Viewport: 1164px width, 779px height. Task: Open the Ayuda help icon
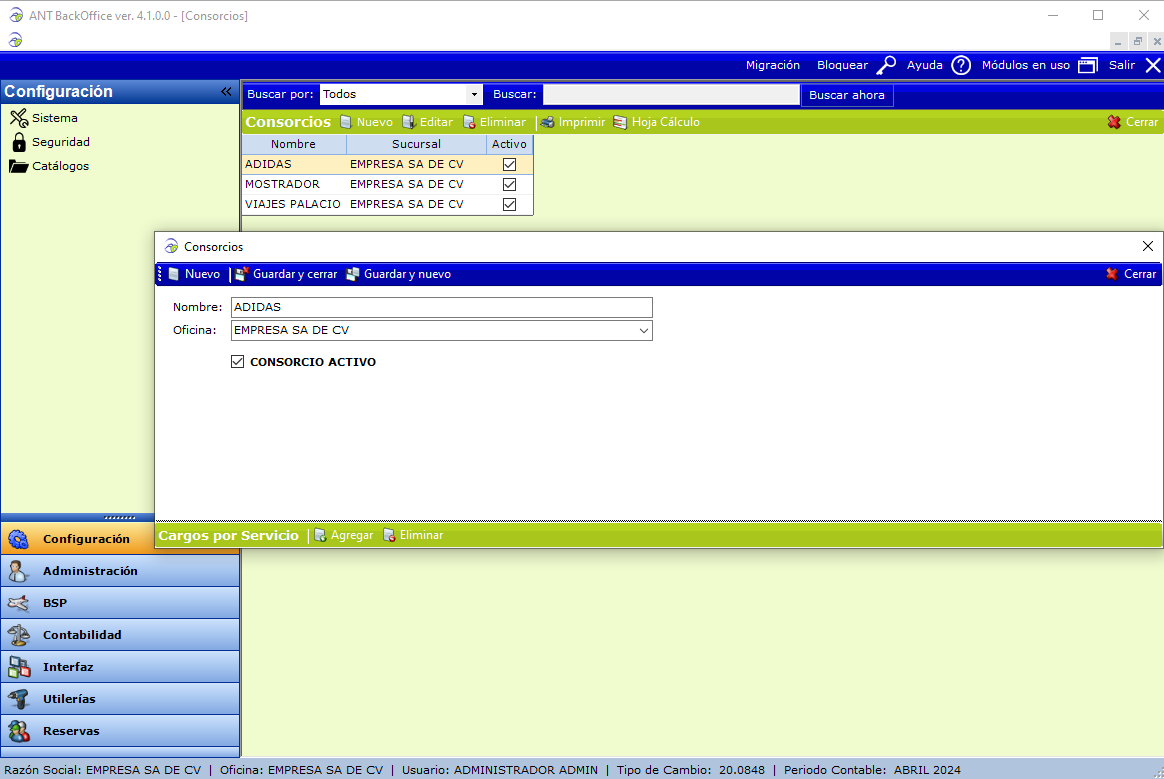tap(960, 65)
